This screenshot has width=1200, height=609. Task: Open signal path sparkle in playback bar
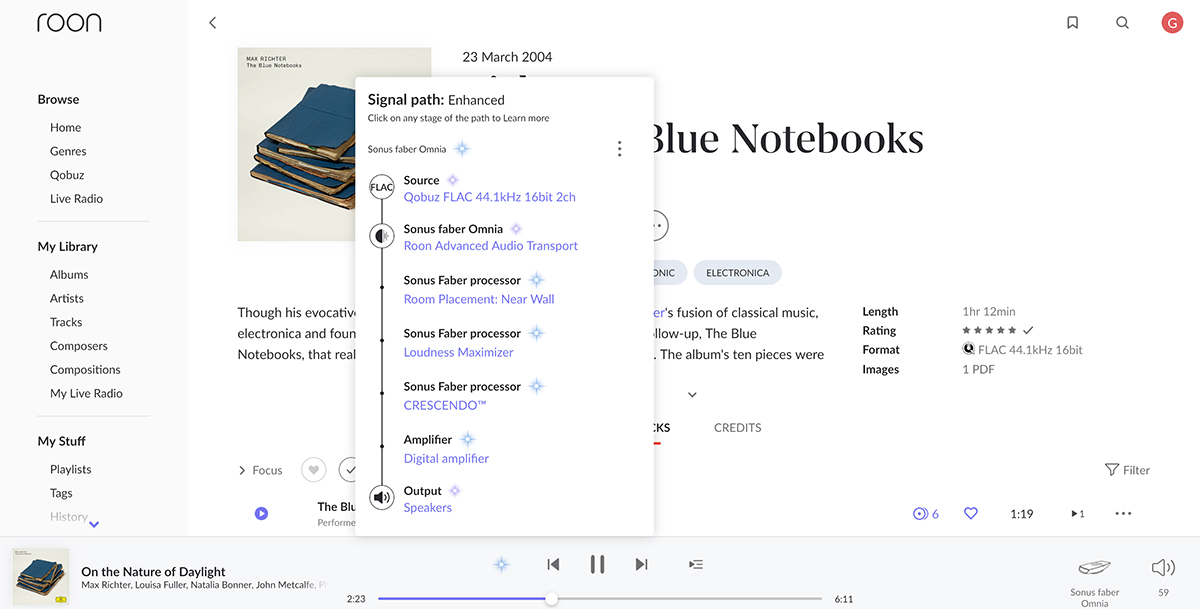coord(502,564)
